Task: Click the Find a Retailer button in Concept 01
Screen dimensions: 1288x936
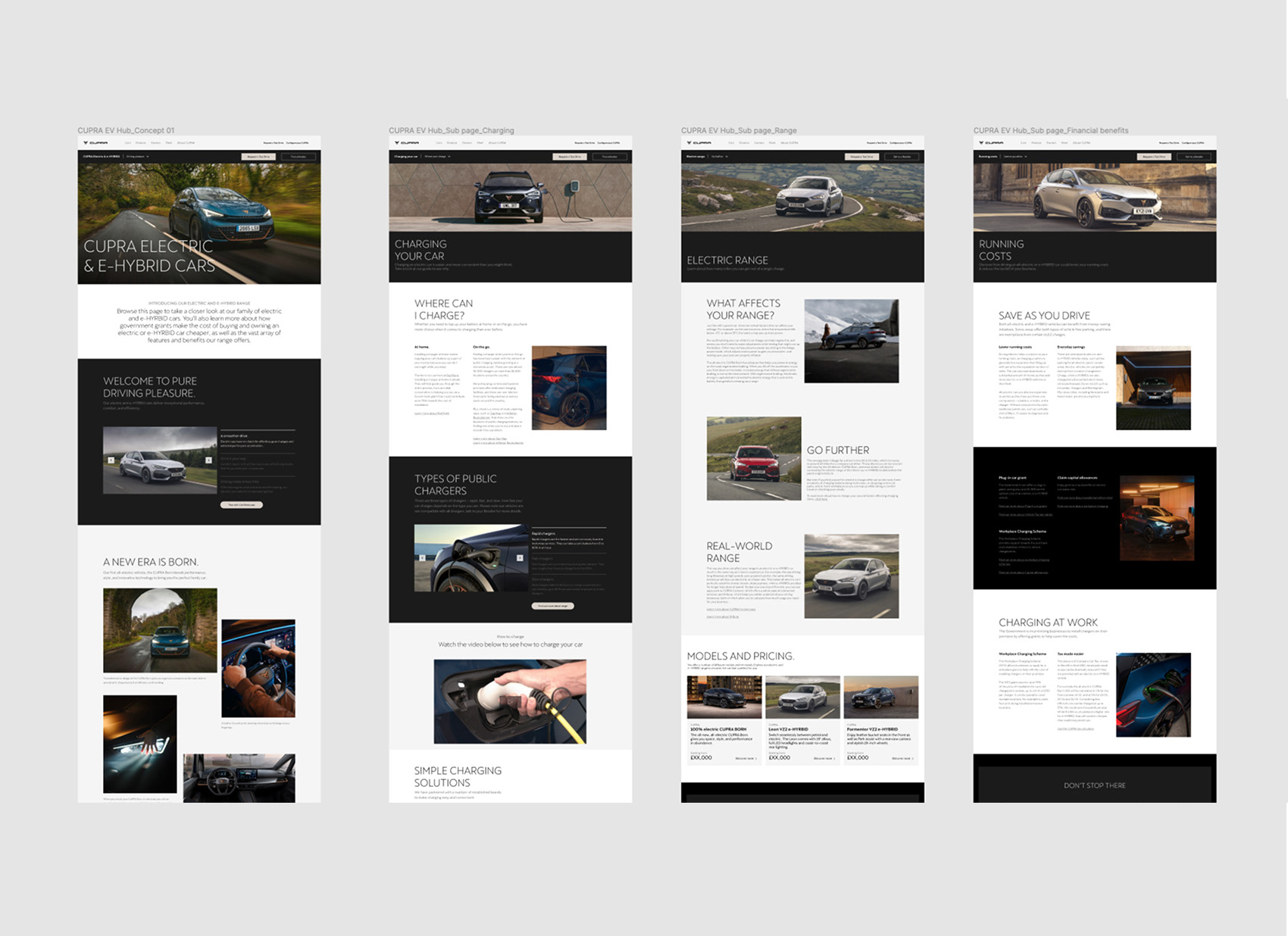Action: (299, 157)
